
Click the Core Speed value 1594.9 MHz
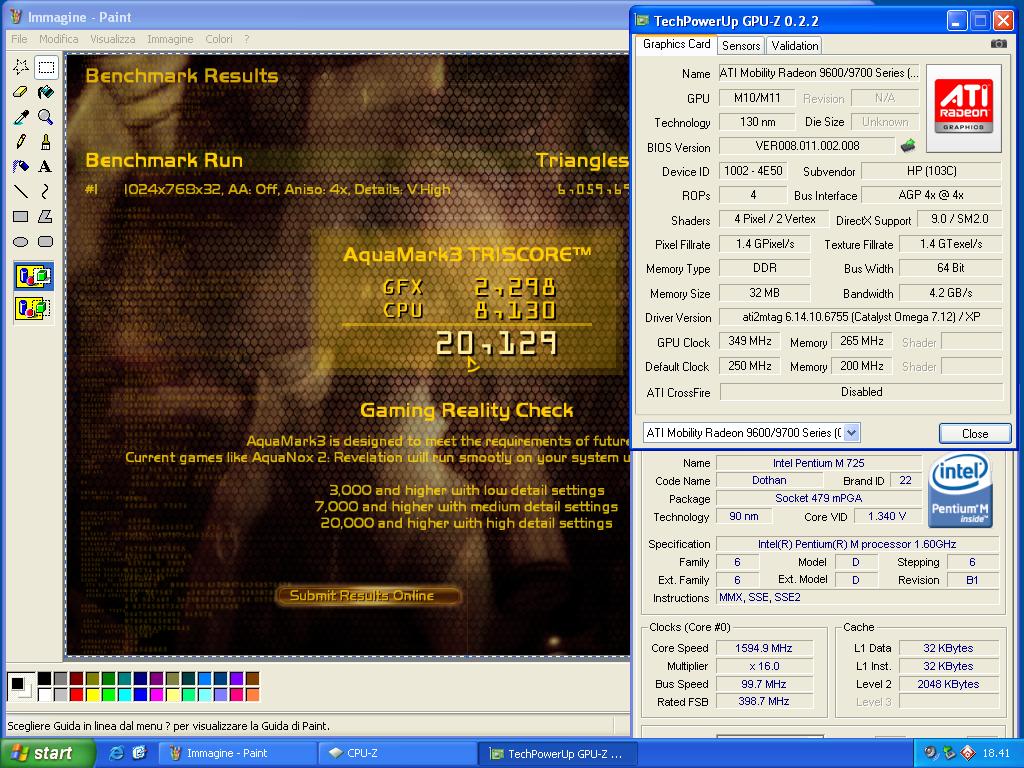(764, 648)
